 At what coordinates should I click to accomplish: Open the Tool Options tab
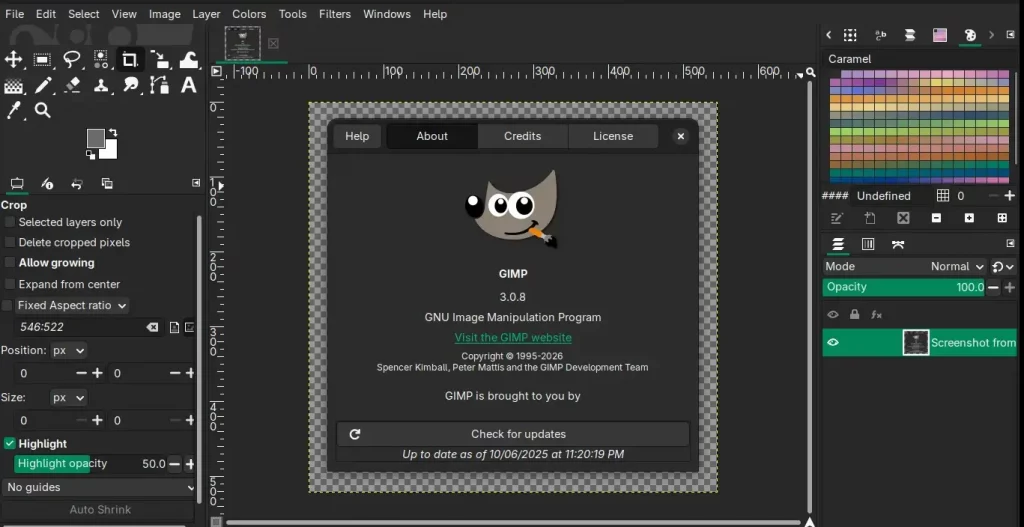click(x=17, y=184)
